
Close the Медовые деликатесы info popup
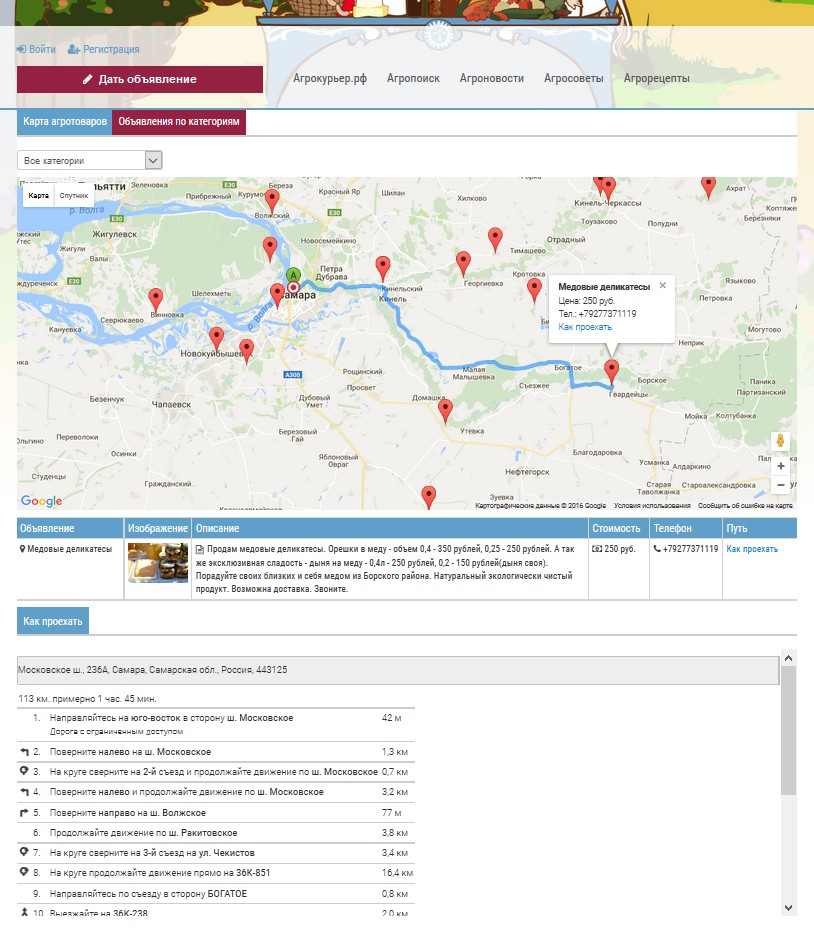coord(663,285)
